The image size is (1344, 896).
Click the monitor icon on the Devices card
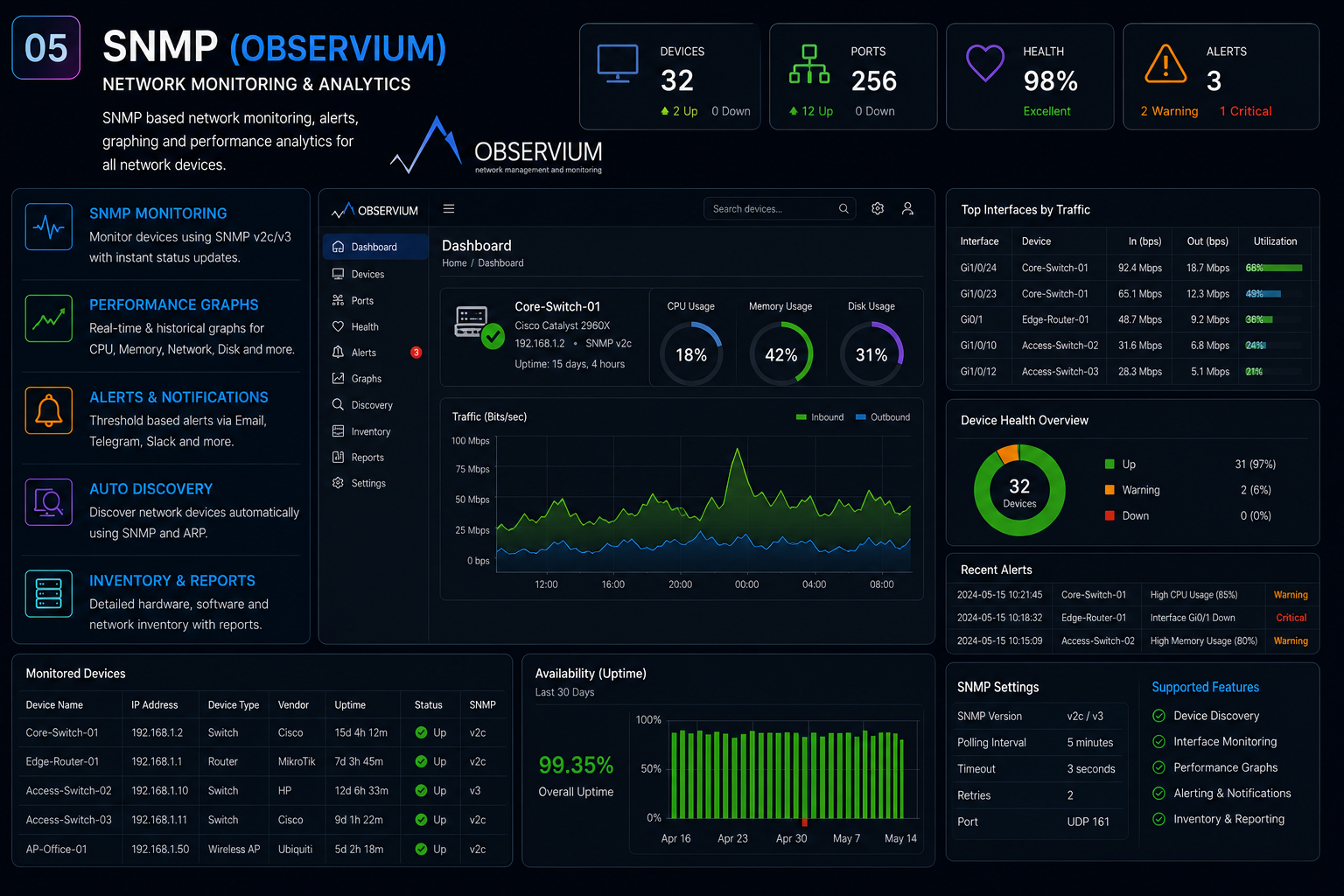tap(618, 63)
